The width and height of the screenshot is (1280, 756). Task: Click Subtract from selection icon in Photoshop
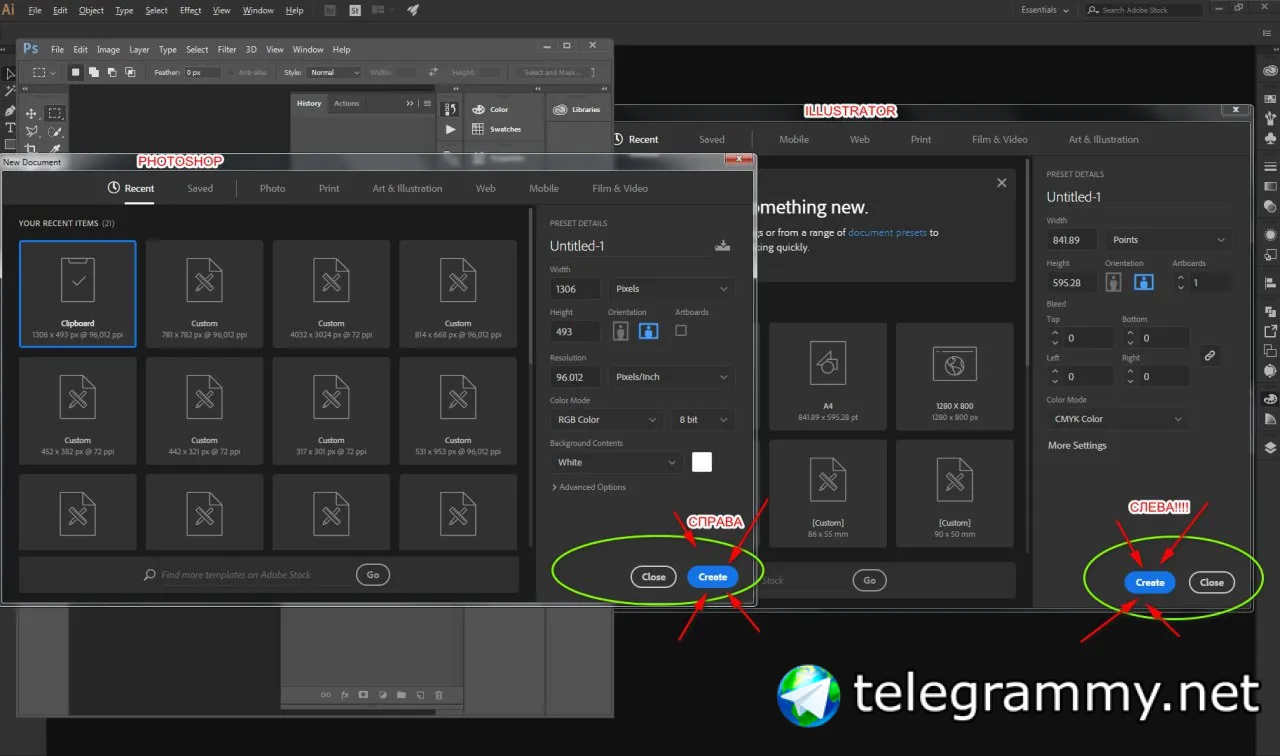coord(111,72)
